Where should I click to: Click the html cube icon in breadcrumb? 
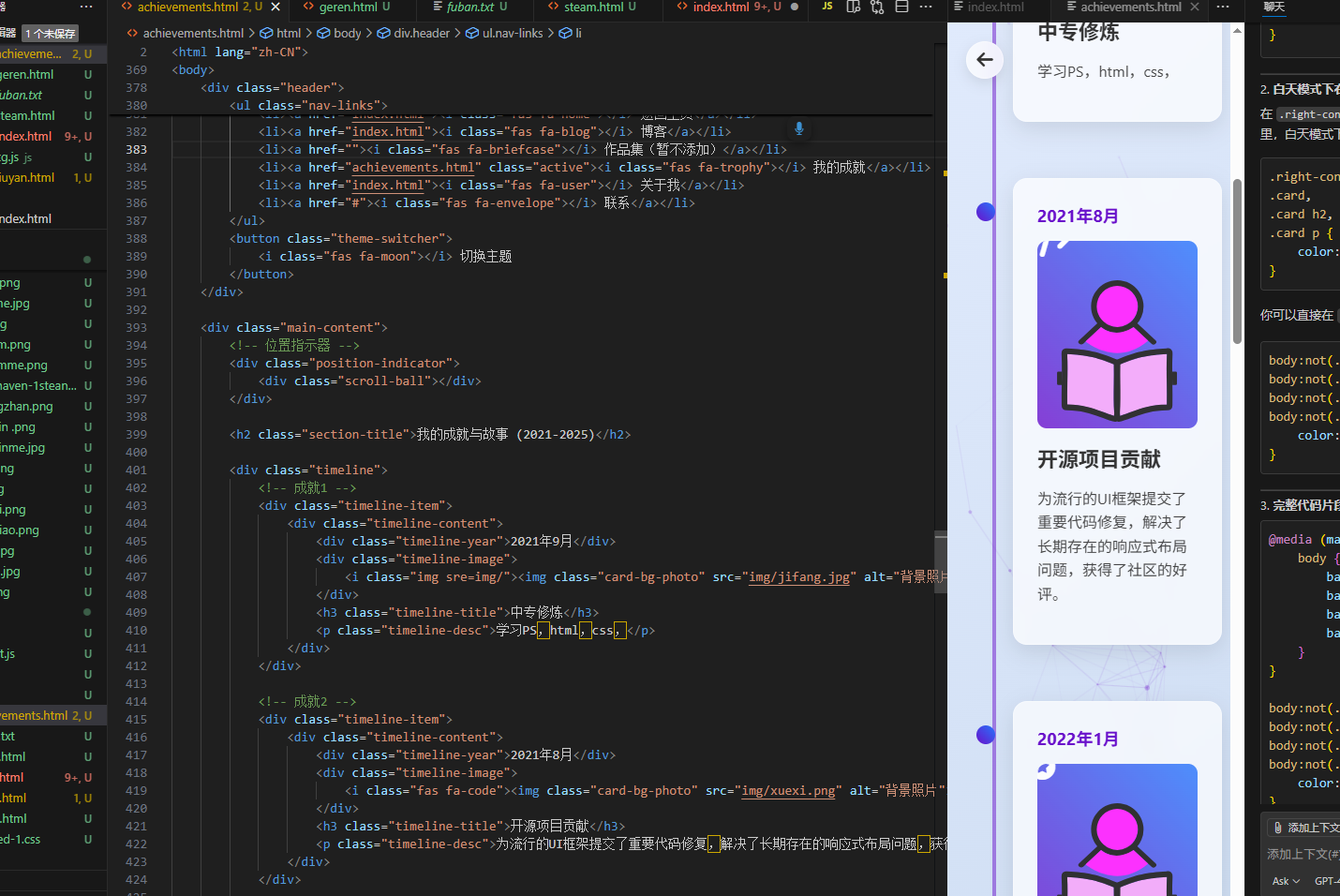click(x=267, y=33)
